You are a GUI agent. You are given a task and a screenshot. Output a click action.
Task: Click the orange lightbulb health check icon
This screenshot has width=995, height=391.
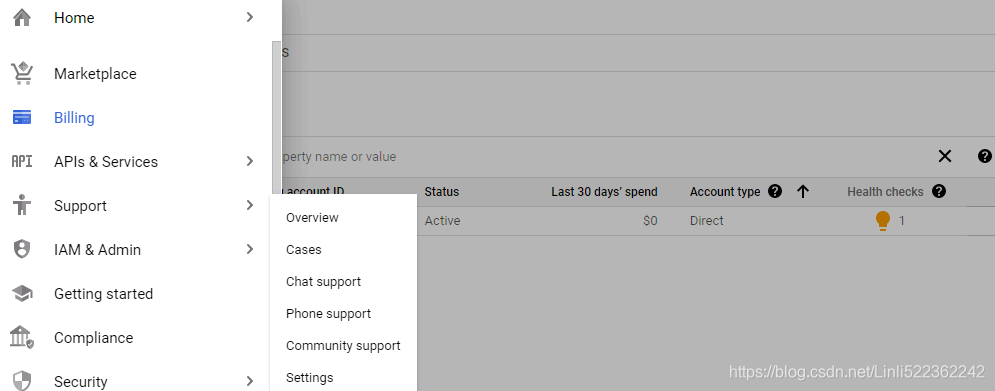[x=883, y=221]
